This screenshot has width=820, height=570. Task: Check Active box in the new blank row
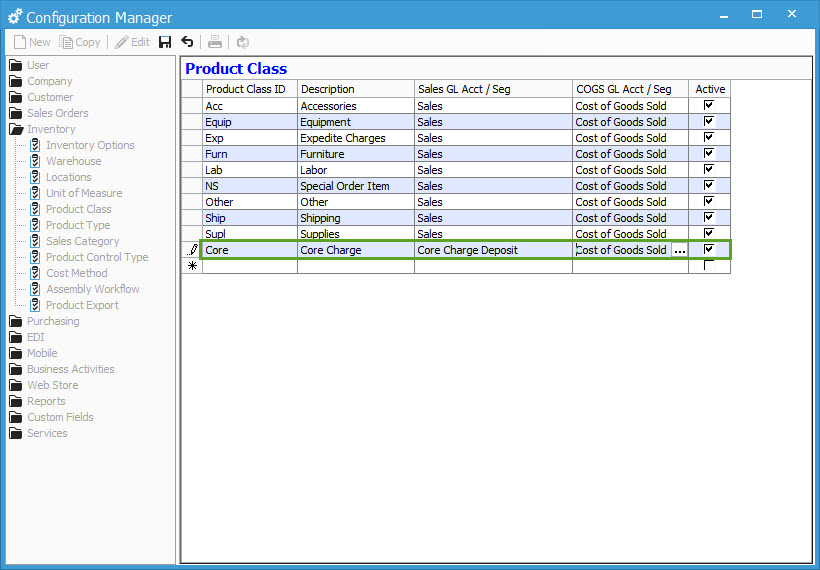[709, 266]
